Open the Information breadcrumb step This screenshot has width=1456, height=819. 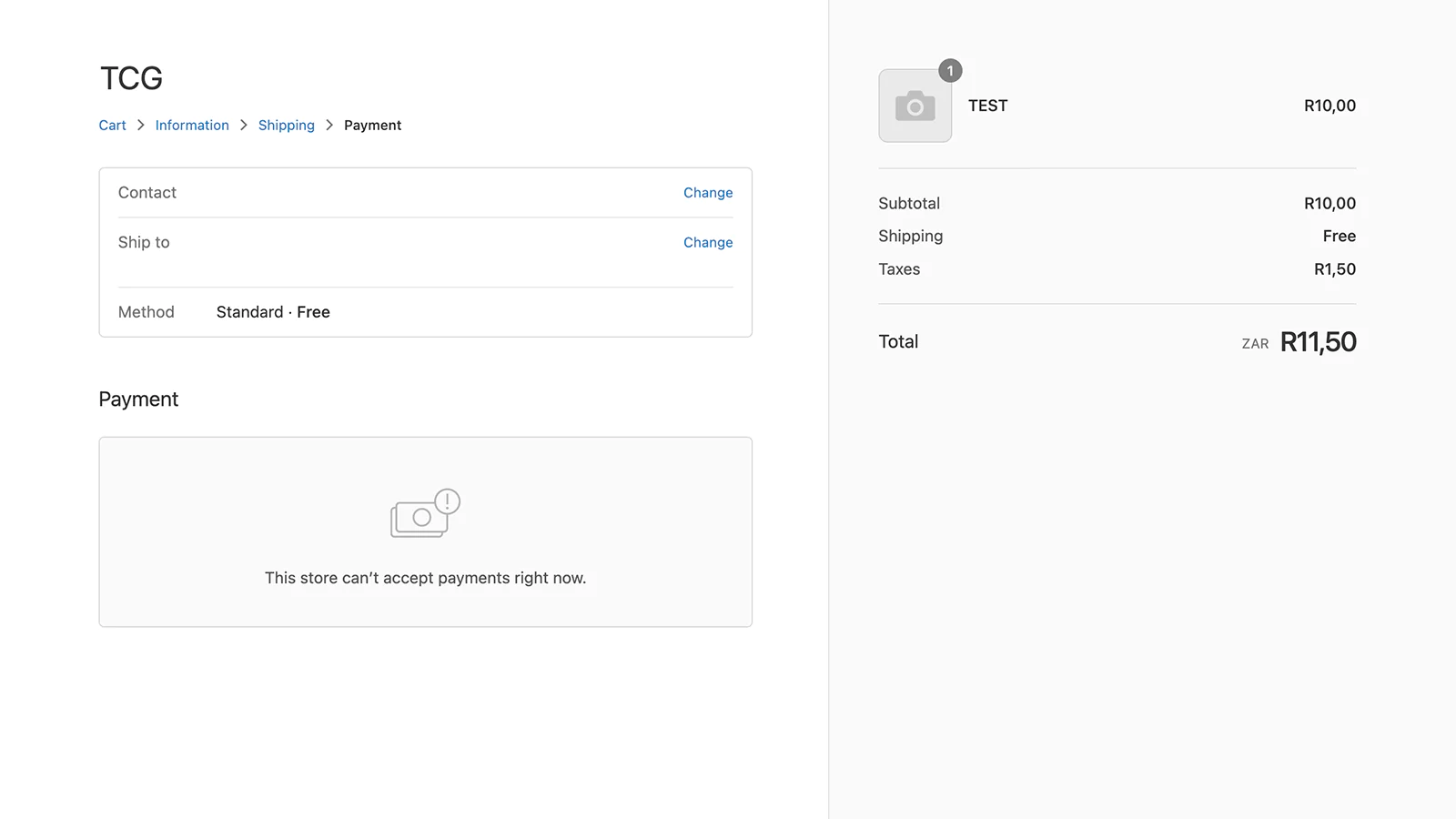coord(192,126)
